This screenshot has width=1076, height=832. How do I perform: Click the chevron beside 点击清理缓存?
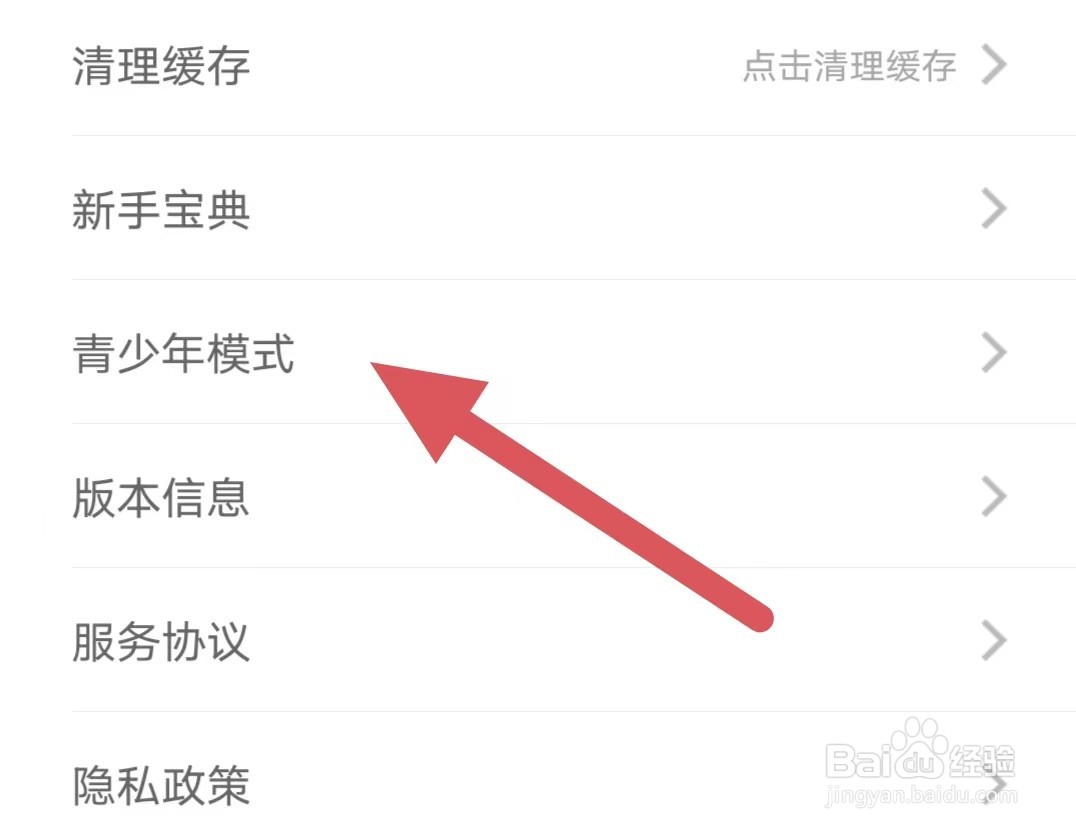pyautogui.click(x=994, y=65)
